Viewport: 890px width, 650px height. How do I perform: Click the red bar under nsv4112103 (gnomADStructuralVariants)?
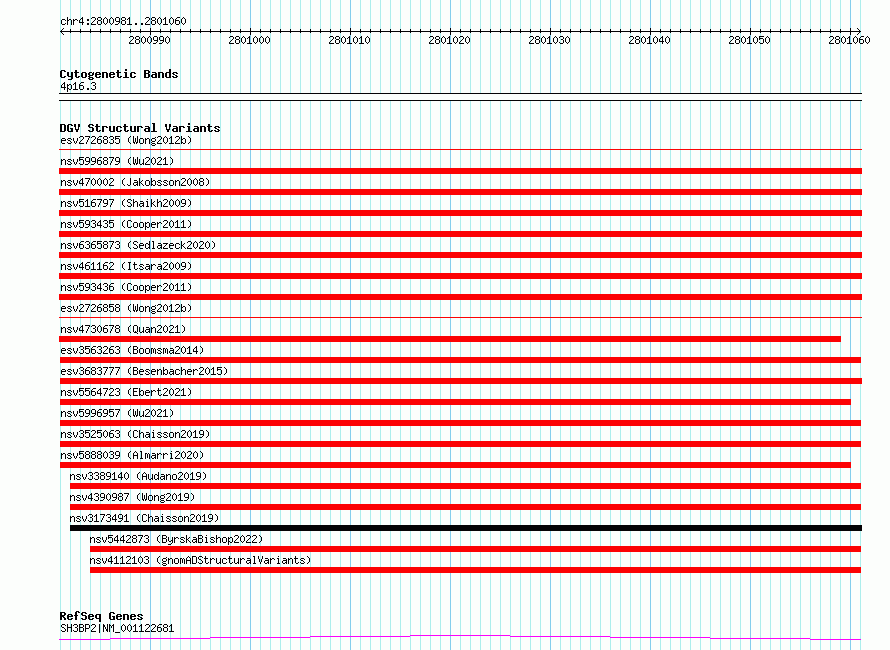tap(476, 570)
